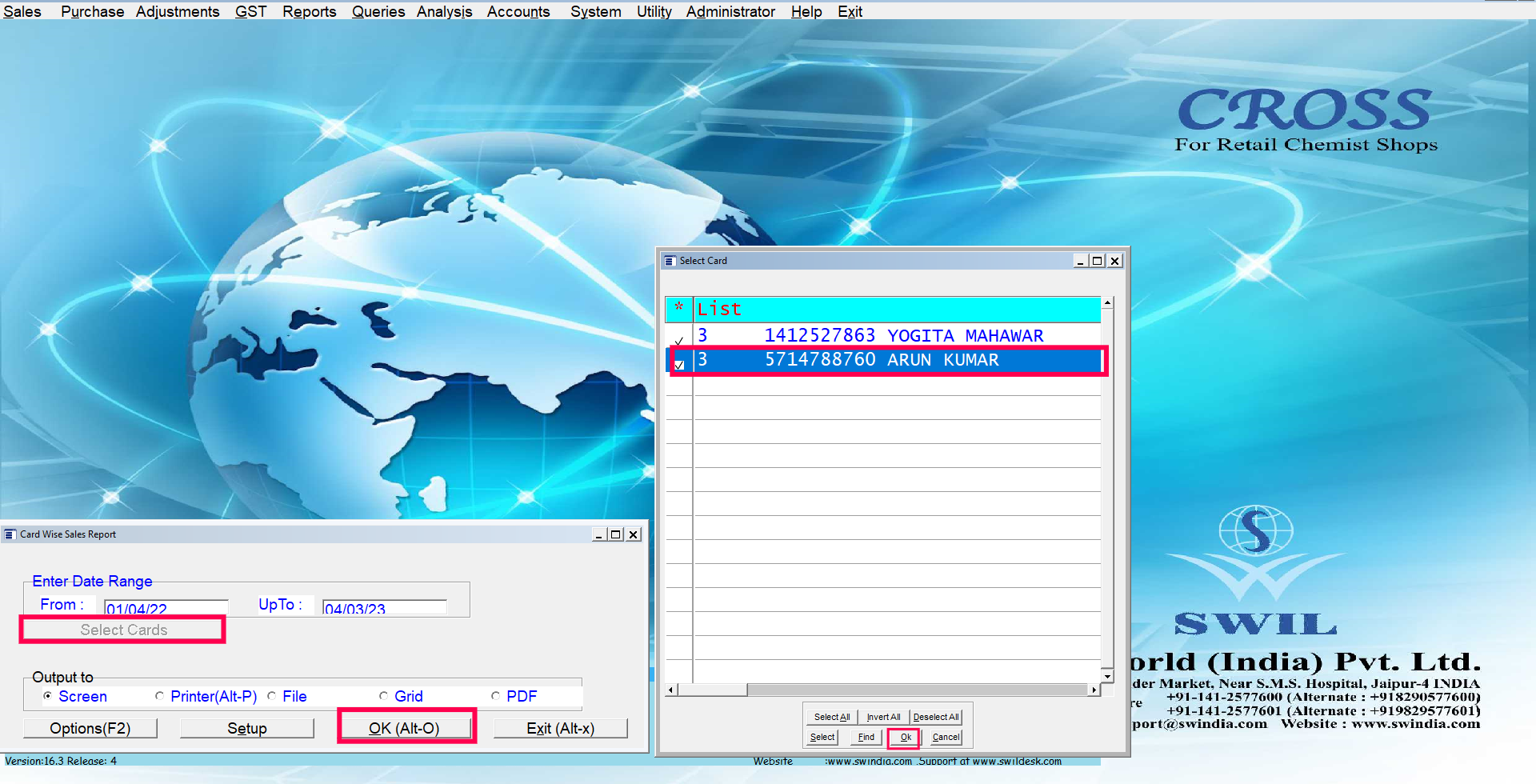
Task: Open the Administrator menu
Action: (x=730, y=11)
